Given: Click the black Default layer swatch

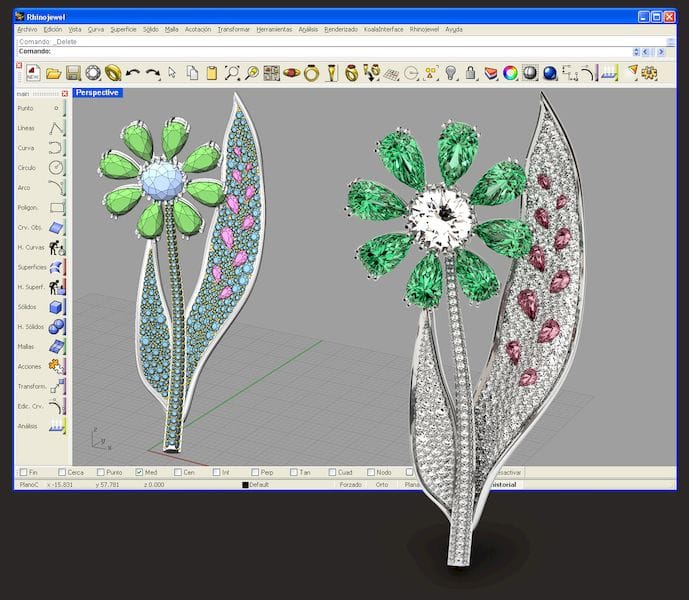Looking at the screenshot, I should pos(245,485).
